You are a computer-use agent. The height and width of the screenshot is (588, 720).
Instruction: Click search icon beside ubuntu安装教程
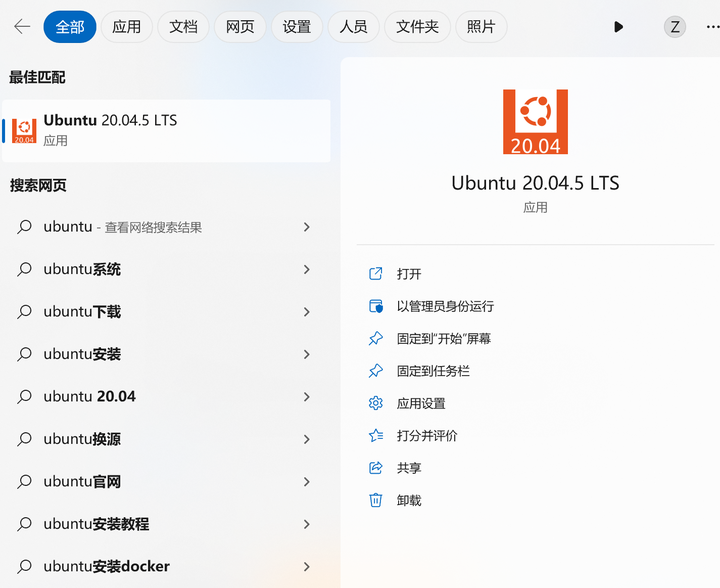click(24, 524)
